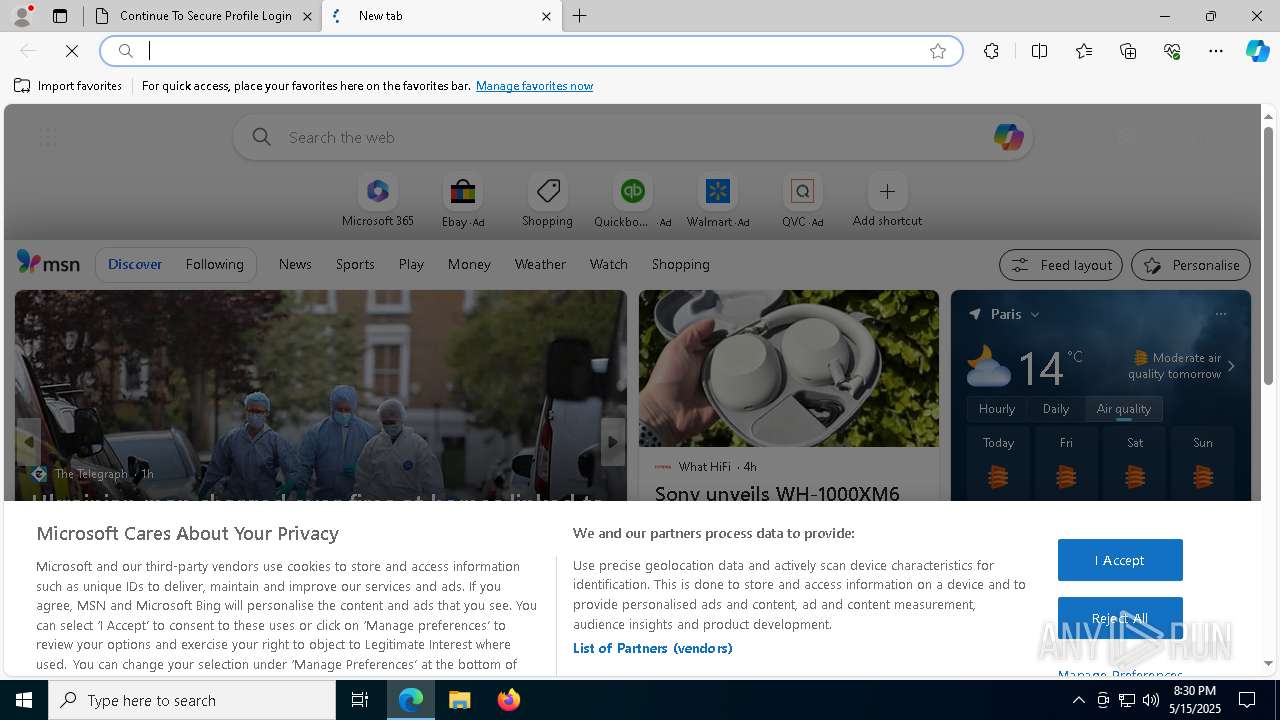The height and width of the screenshot is (720, 1280).
Task: Open List of Partners (vendors) link
Action: click(x=652, y=648)
